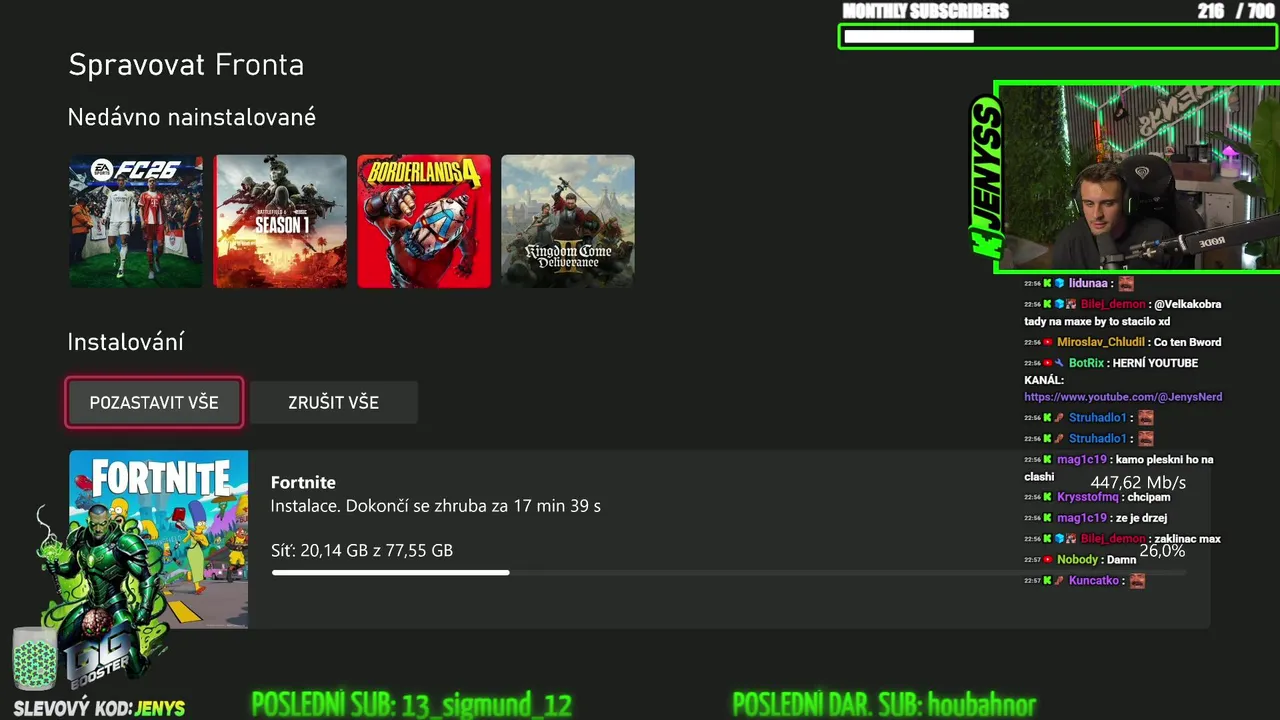Click the YouTube badge beside Miroslav_Chludil
This screenshot has height=720, width=1280.
coord(1048,342)
